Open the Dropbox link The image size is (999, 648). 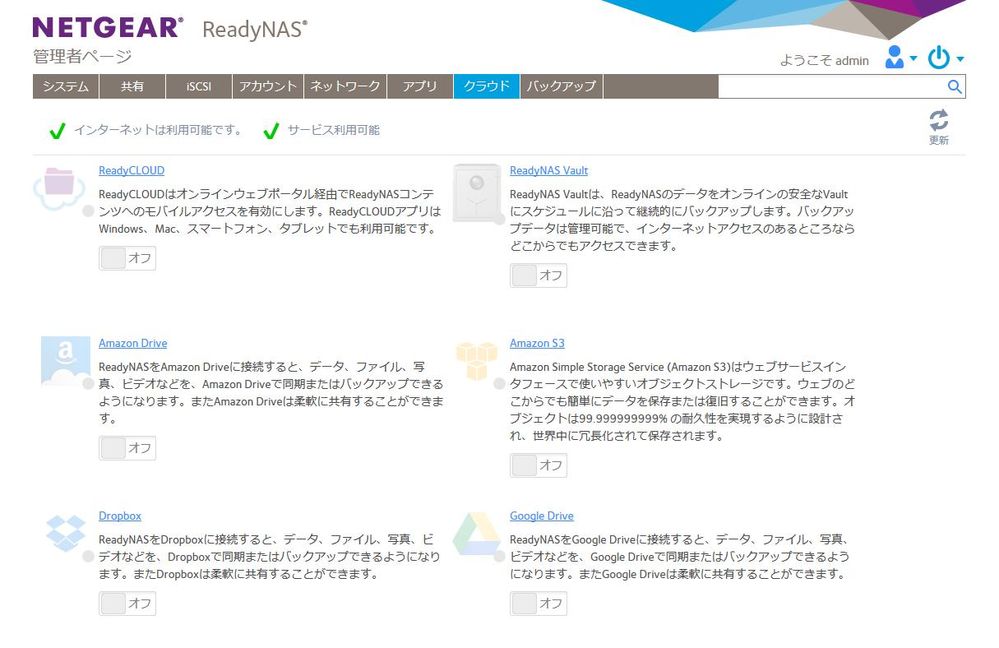click(120, 516)
